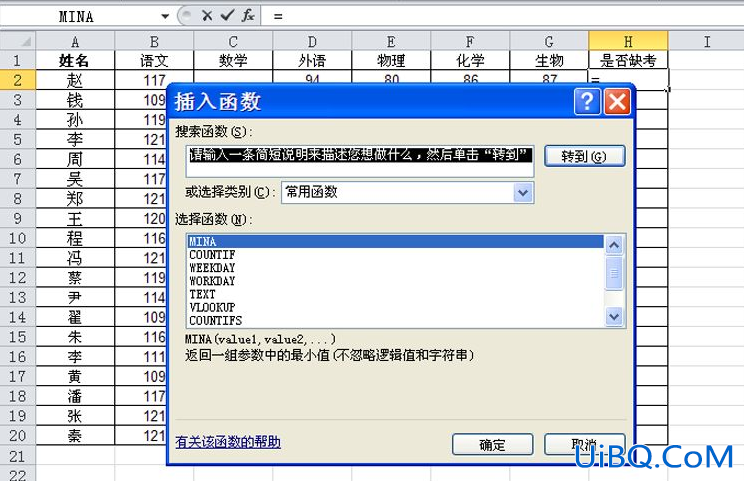Screen dimensions: 744x481
Task: Click the OK (确定) button
Action: pos(493,444)
